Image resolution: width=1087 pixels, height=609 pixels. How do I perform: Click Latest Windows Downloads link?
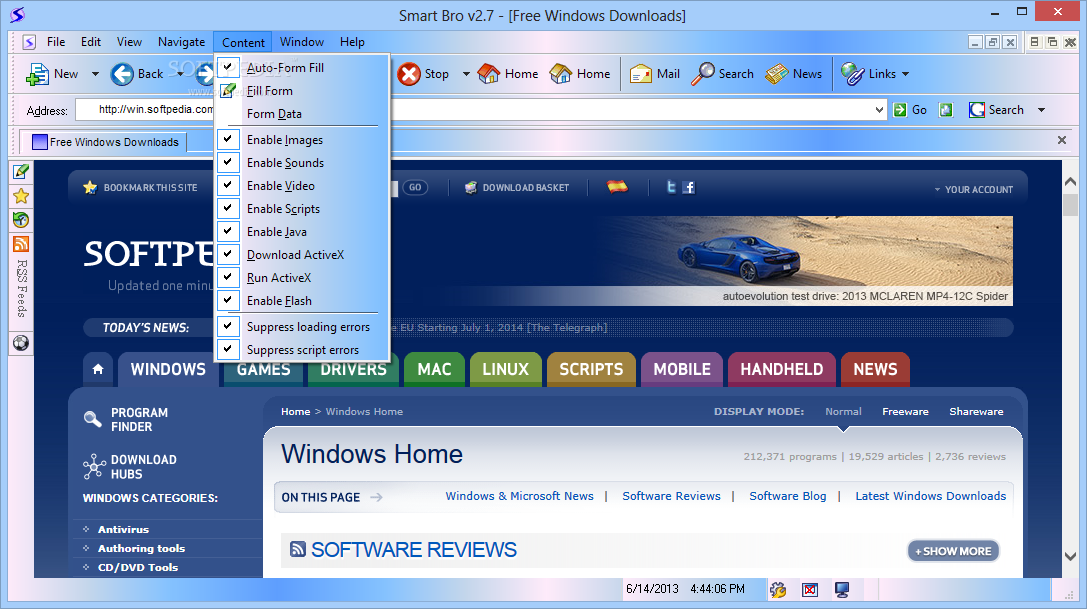(930, 496)
